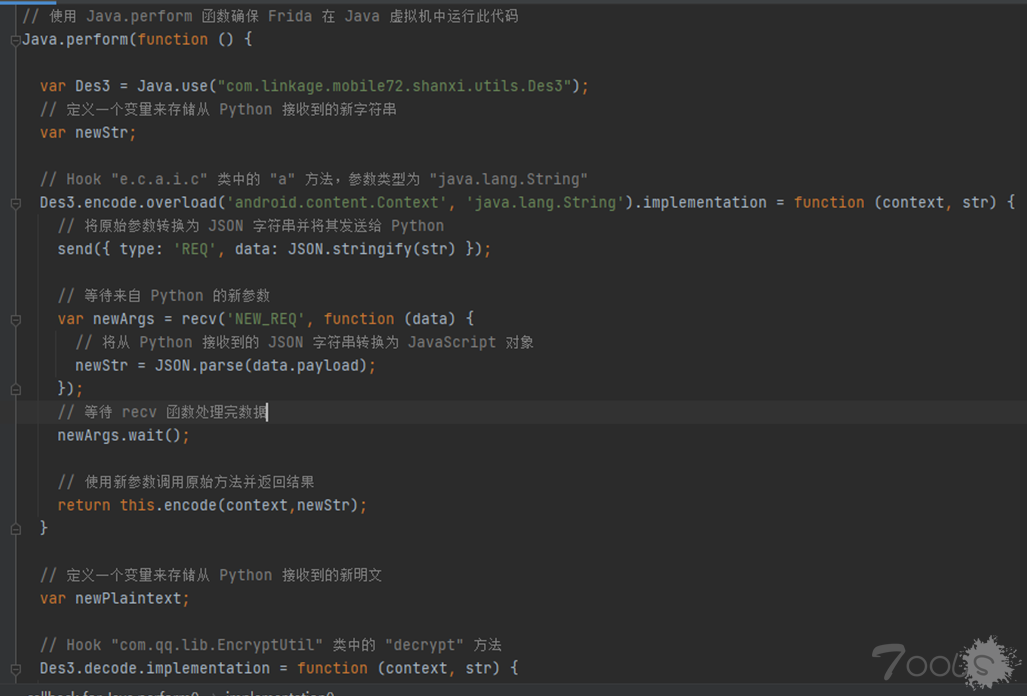The height and width of the screenshot is (696, 1027).
Task: Collapse the Des3.decode.implementation function block
Action: pos(15,668)
